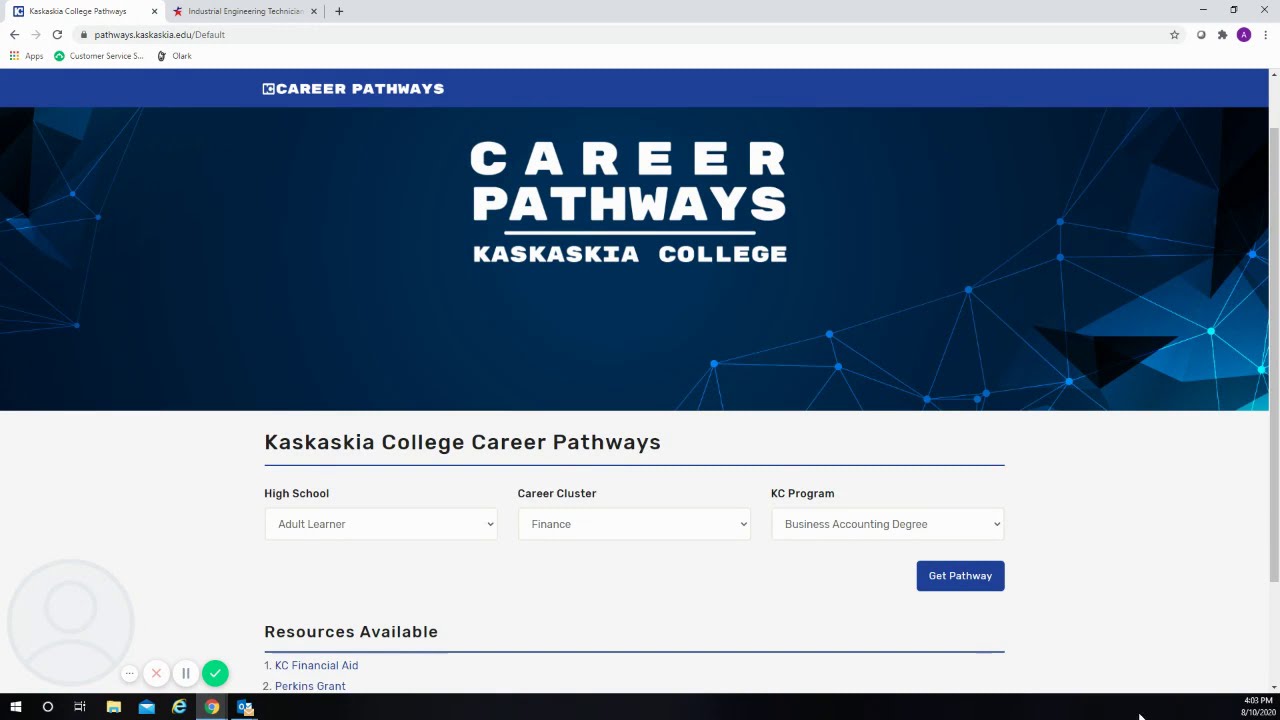This screenshot has height=720, width=1280.
Task: Click the Chrome recording indicator icon
Action: [1201, 34]
